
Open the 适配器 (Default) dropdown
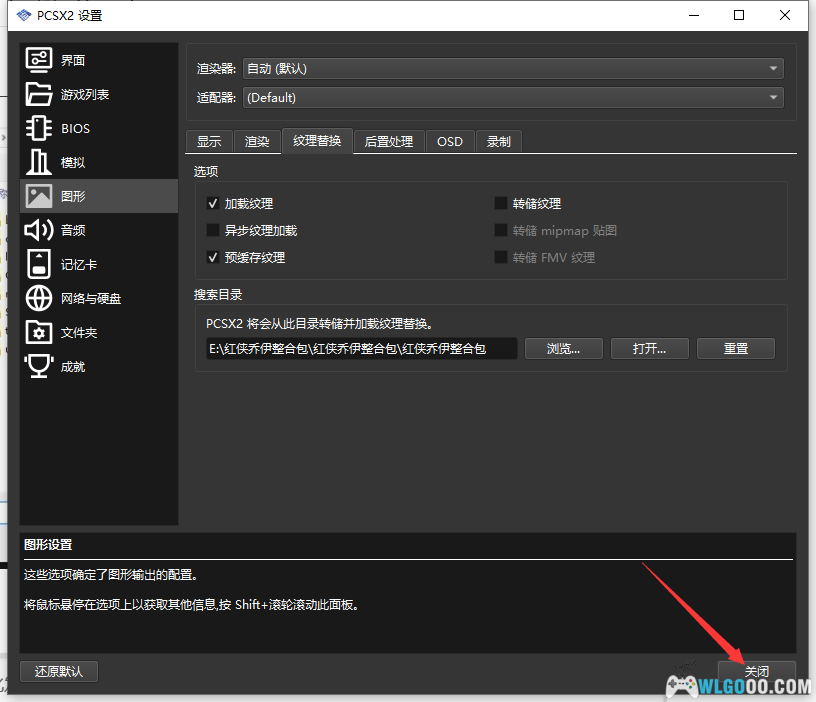[x=512, y=98]
